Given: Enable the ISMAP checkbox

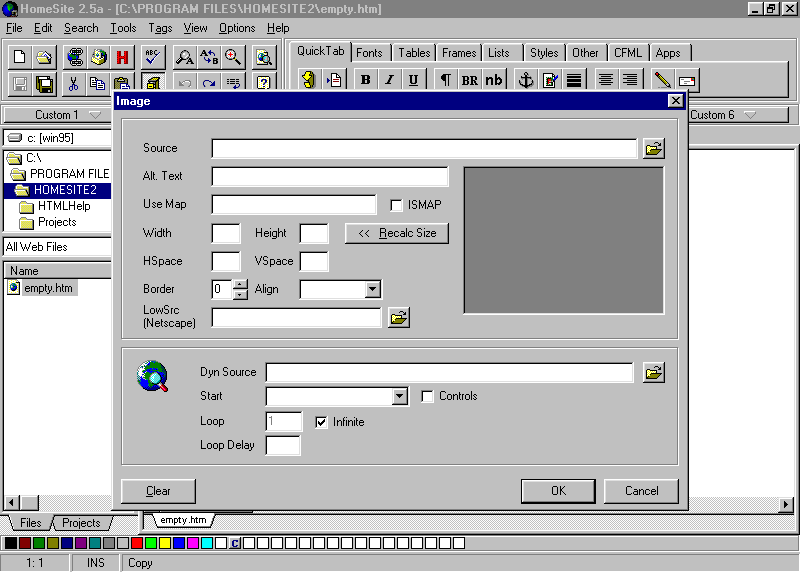Looking at the screenshot, I should [x=397, y=205].
